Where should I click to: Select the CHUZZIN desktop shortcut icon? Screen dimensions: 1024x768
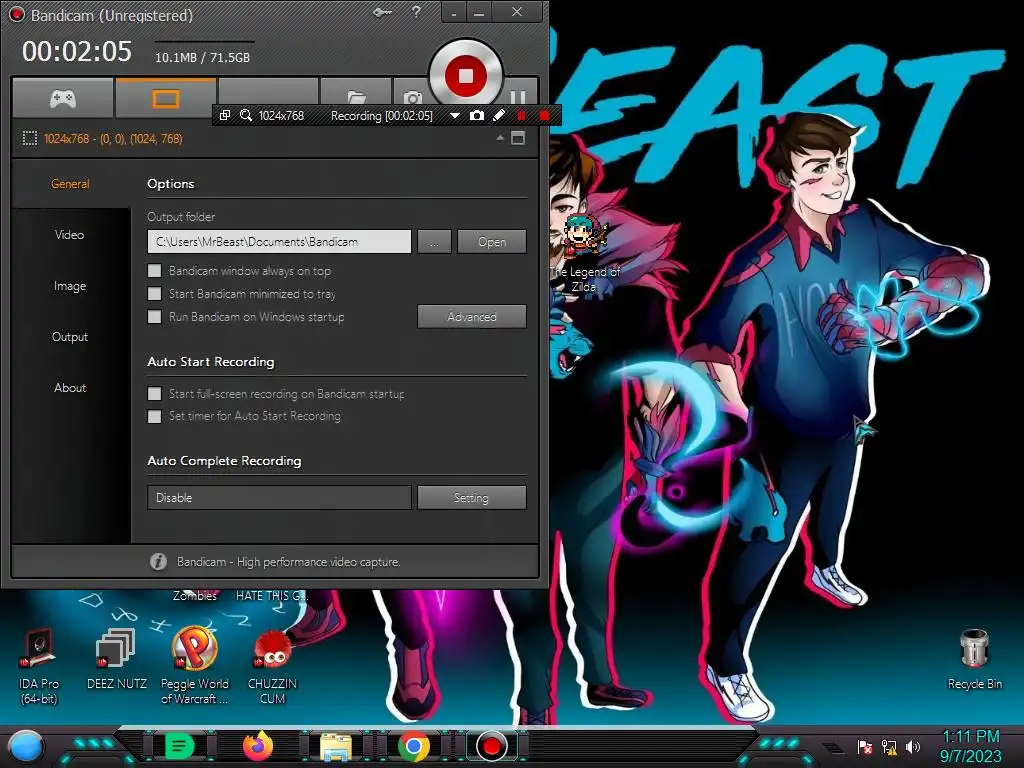(272, 666)
